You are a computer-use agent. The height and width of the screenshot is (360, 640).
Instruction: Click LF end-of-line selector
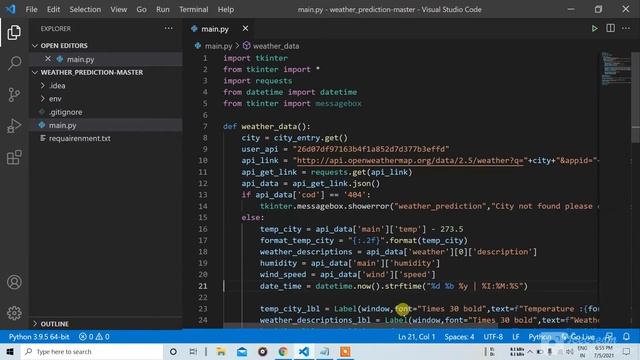pyautogui.click(x=516, y=337)
